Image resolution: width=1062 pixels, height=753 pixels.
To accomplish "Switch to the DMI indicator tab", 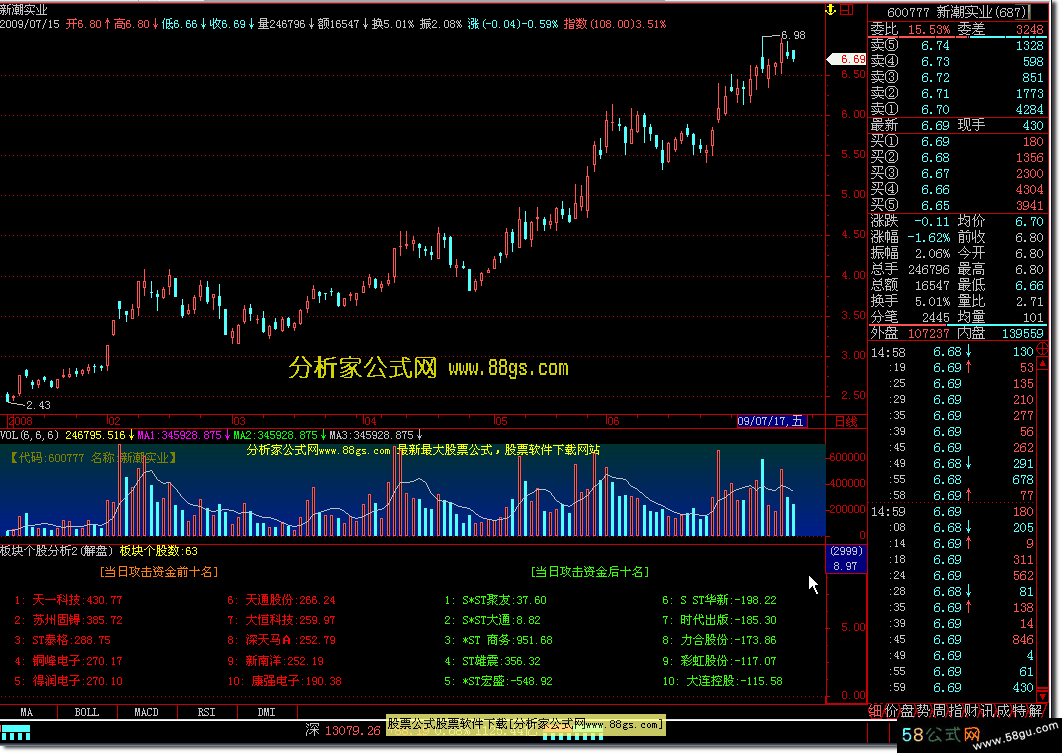I will coord(266,712).
